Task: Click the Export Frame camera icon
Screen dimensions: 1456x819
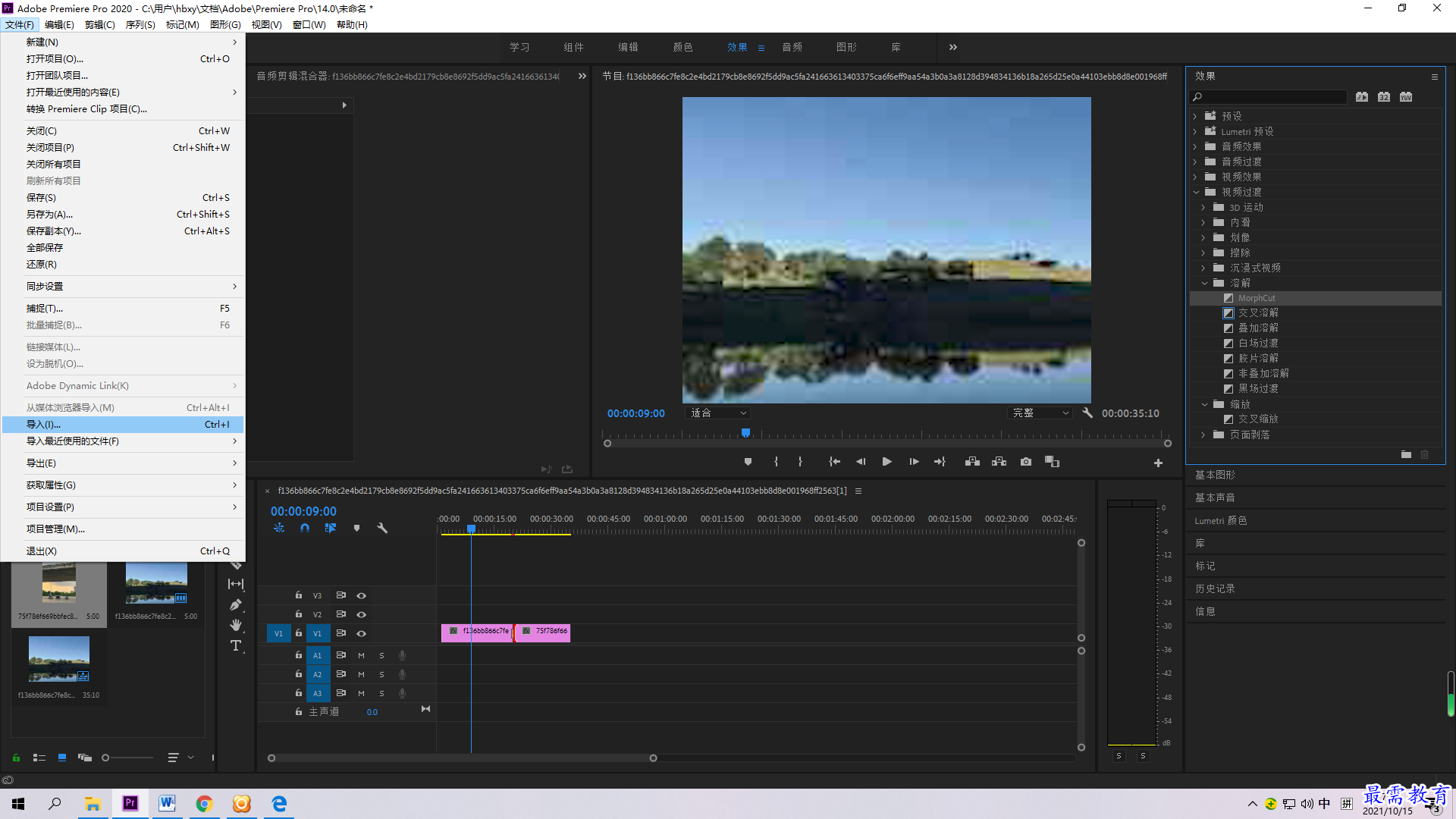Action: tap(1026, 462)
